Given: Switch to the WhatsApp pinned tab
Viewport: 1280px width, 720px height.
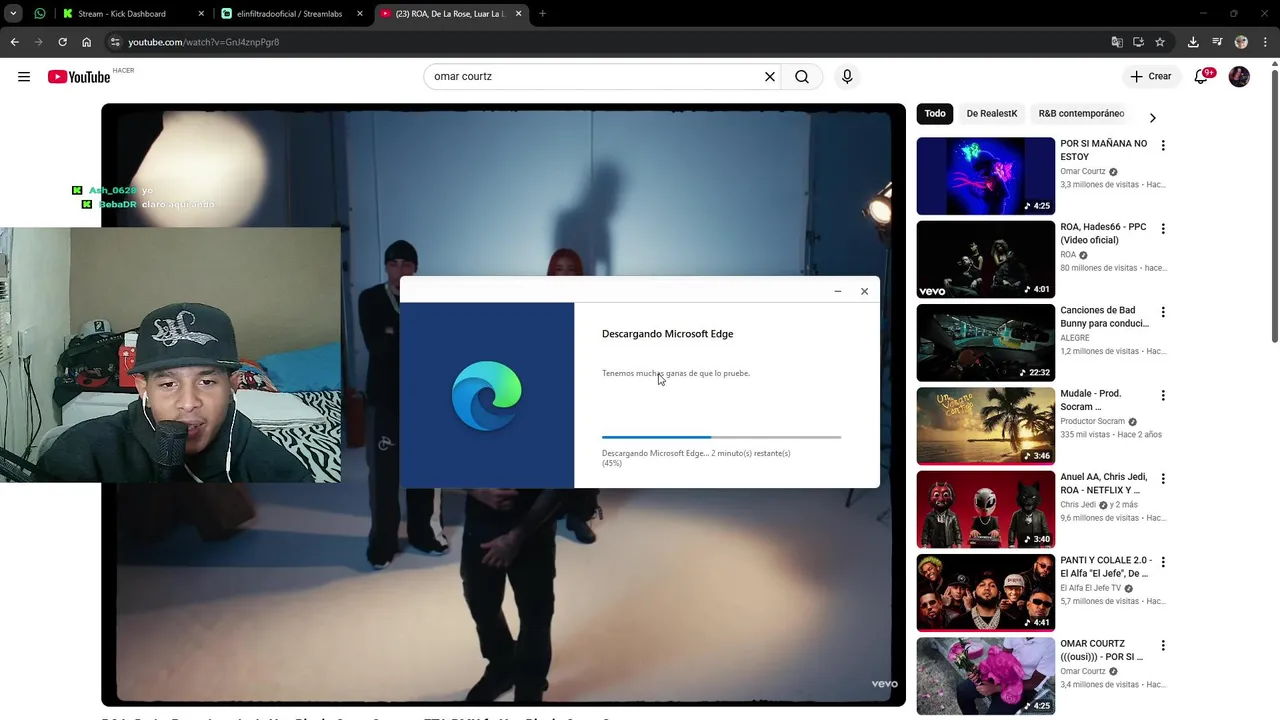Looking at the screenshot, I should tap(40, 14).
